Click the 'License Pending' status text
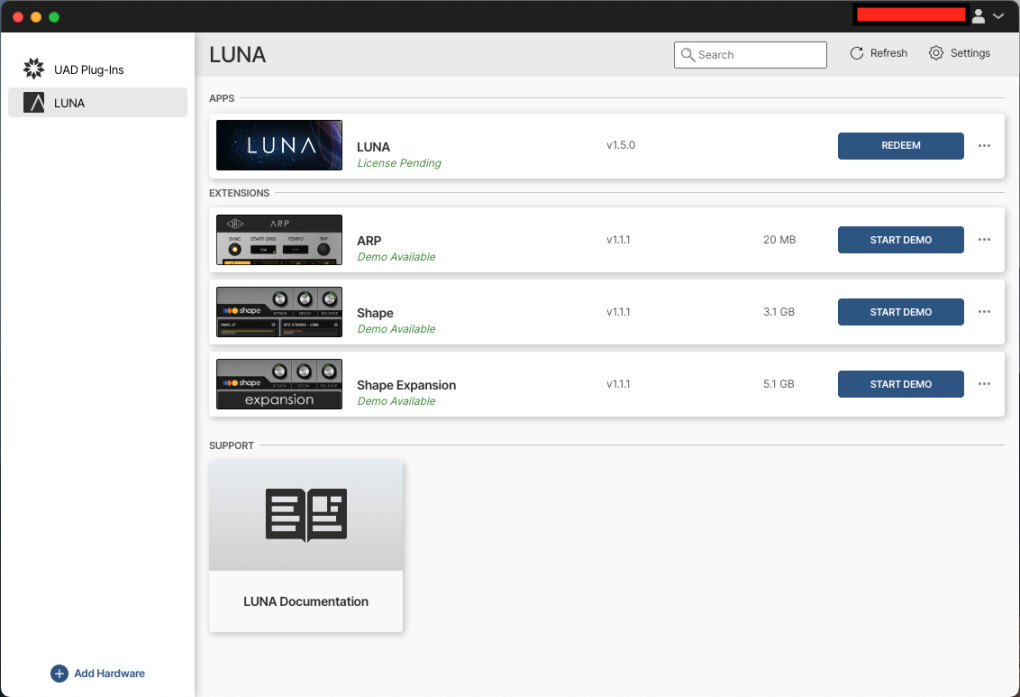The height and width of the screenshot is (697, 1020). click(399, 163)
